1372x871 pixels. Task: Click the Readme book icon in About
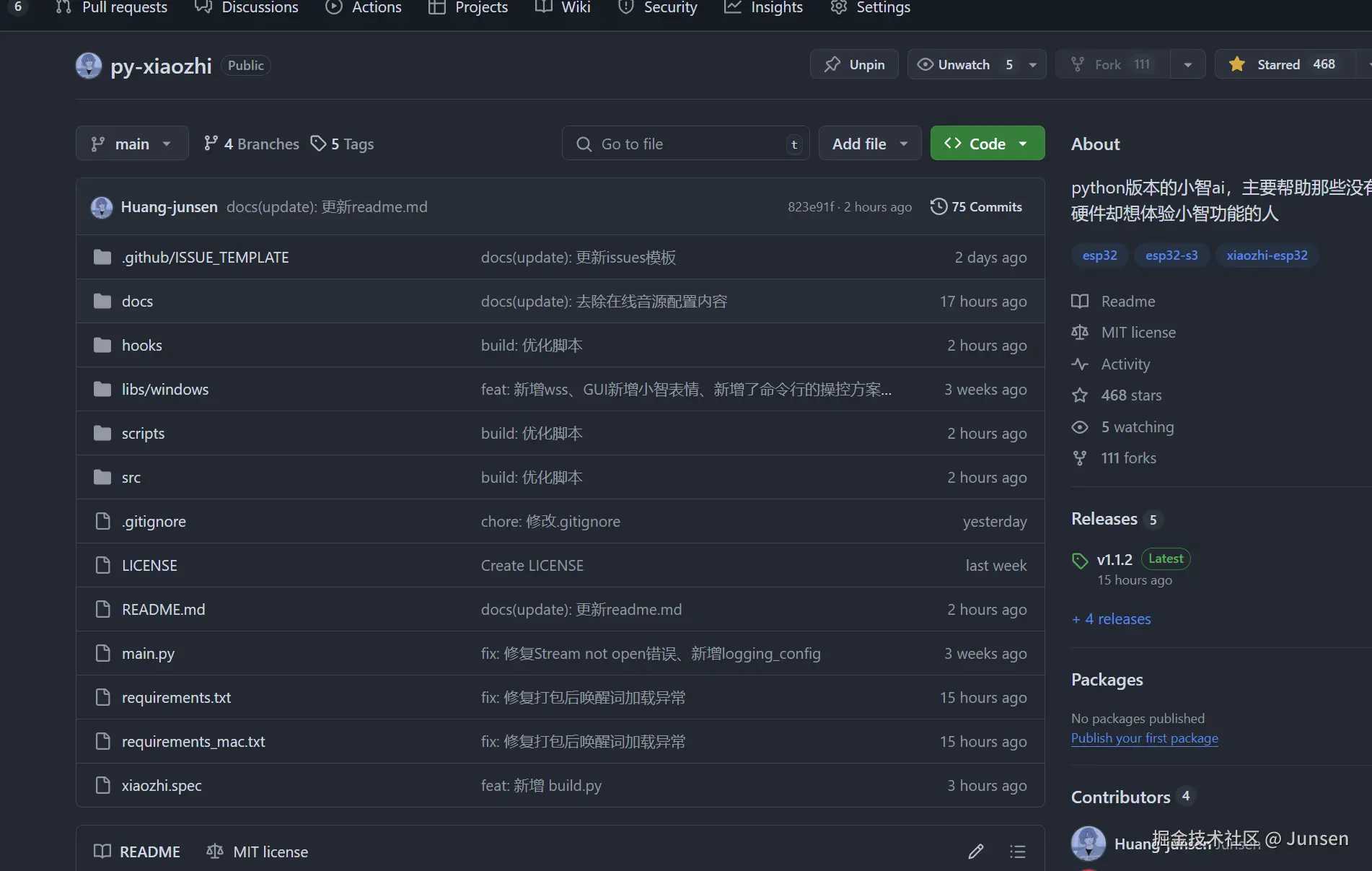pos(1080,301)
